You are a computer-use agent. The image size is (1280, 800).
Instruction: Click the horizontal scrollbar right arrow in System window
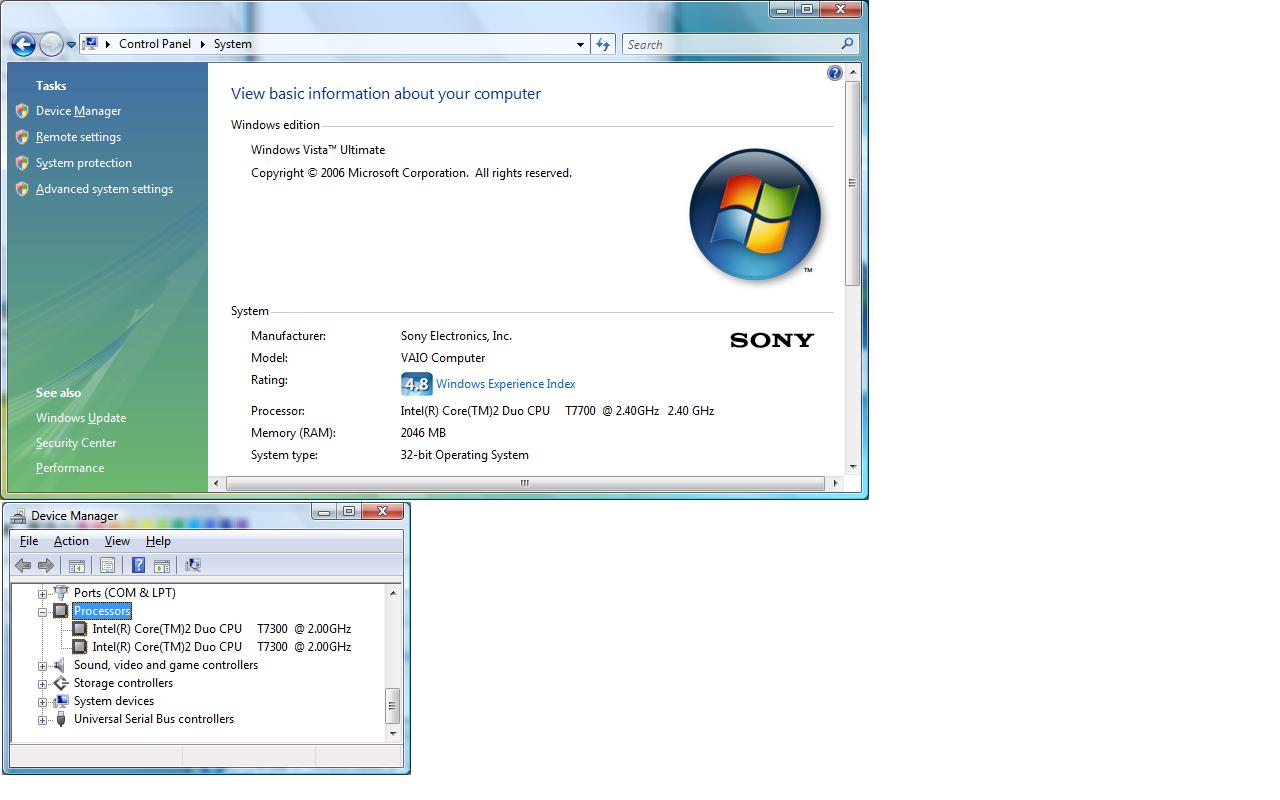point(836,483)
